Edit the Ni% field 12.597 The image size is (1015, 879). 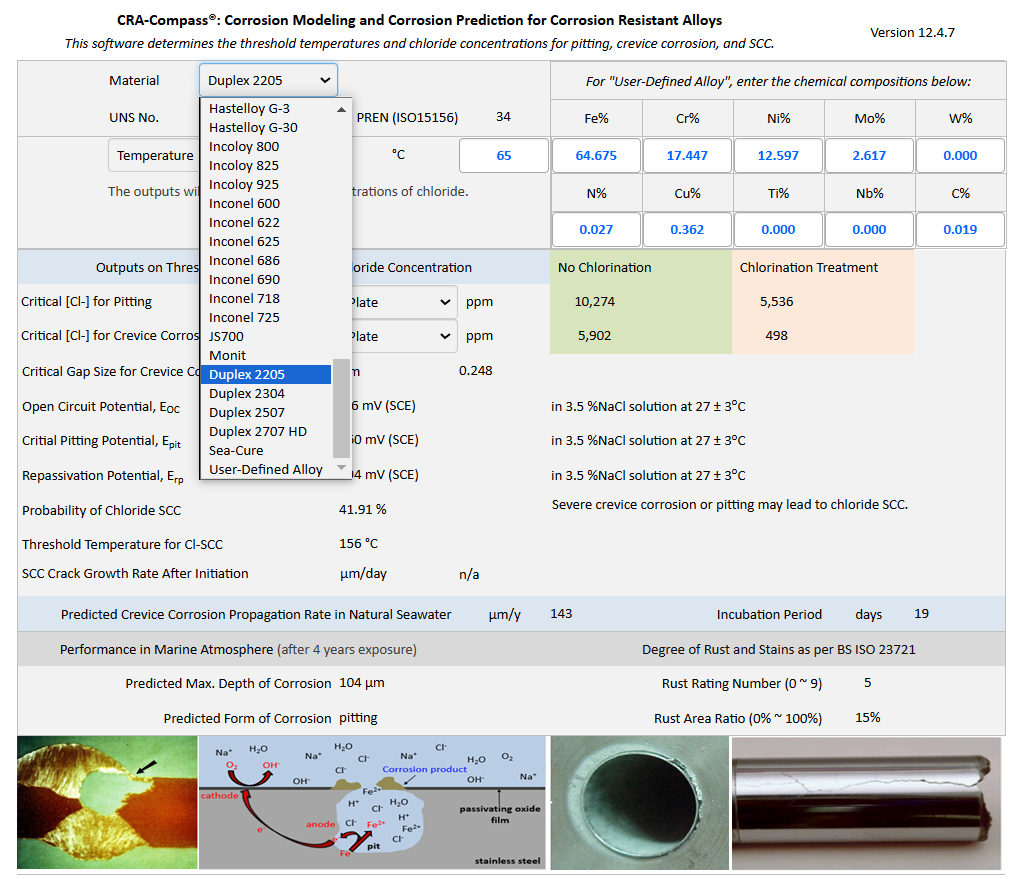coord(778,155)
